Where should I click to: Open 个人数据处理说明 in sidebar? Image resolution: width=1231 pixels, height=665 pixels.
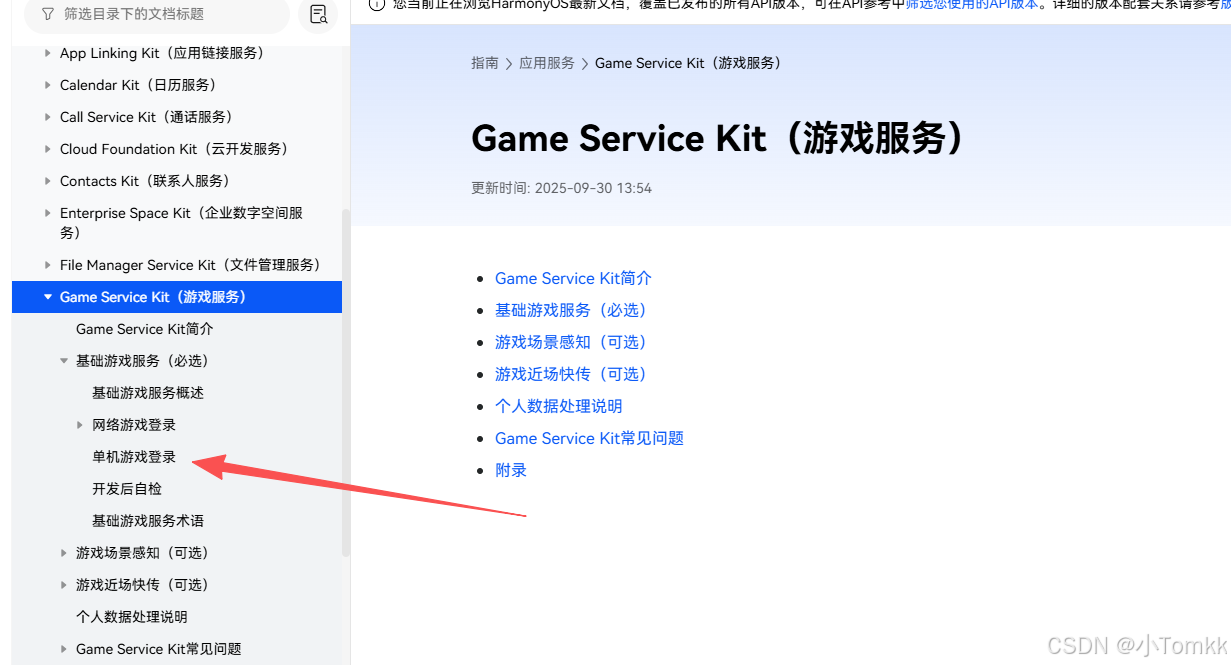(x=132, y=617)
